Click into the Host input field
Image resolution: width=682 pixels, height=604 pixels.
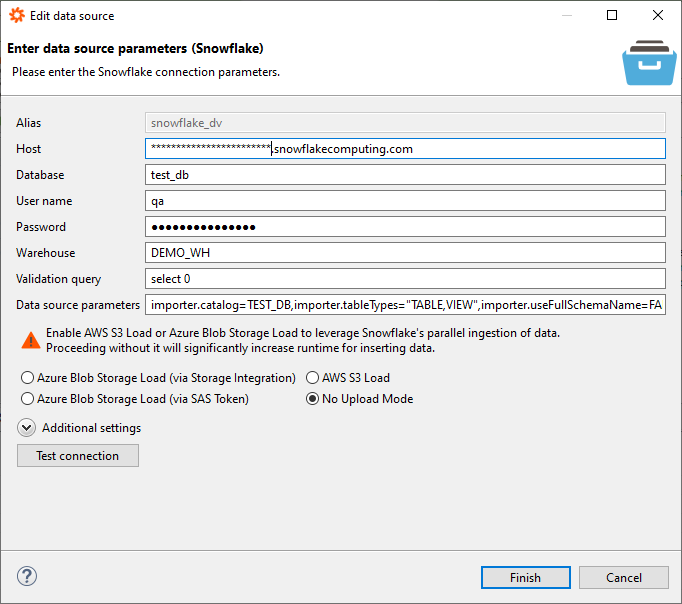coord(404,149)
